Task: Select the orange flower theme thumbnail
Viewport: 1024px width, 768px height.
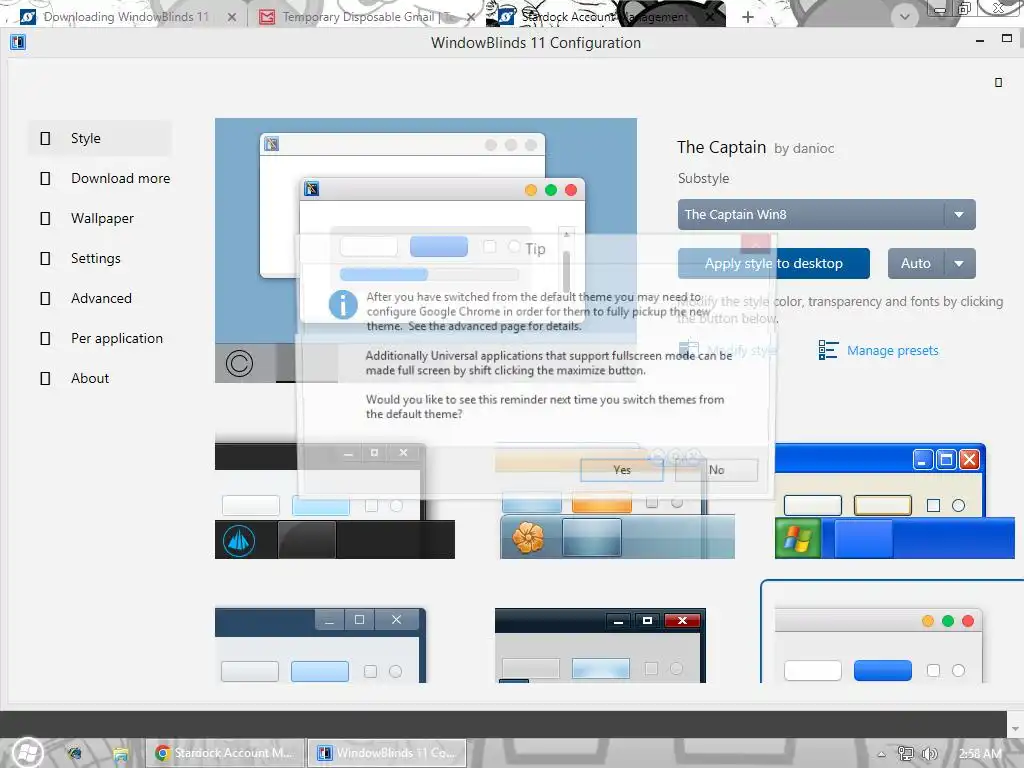Action: point(617,501)
